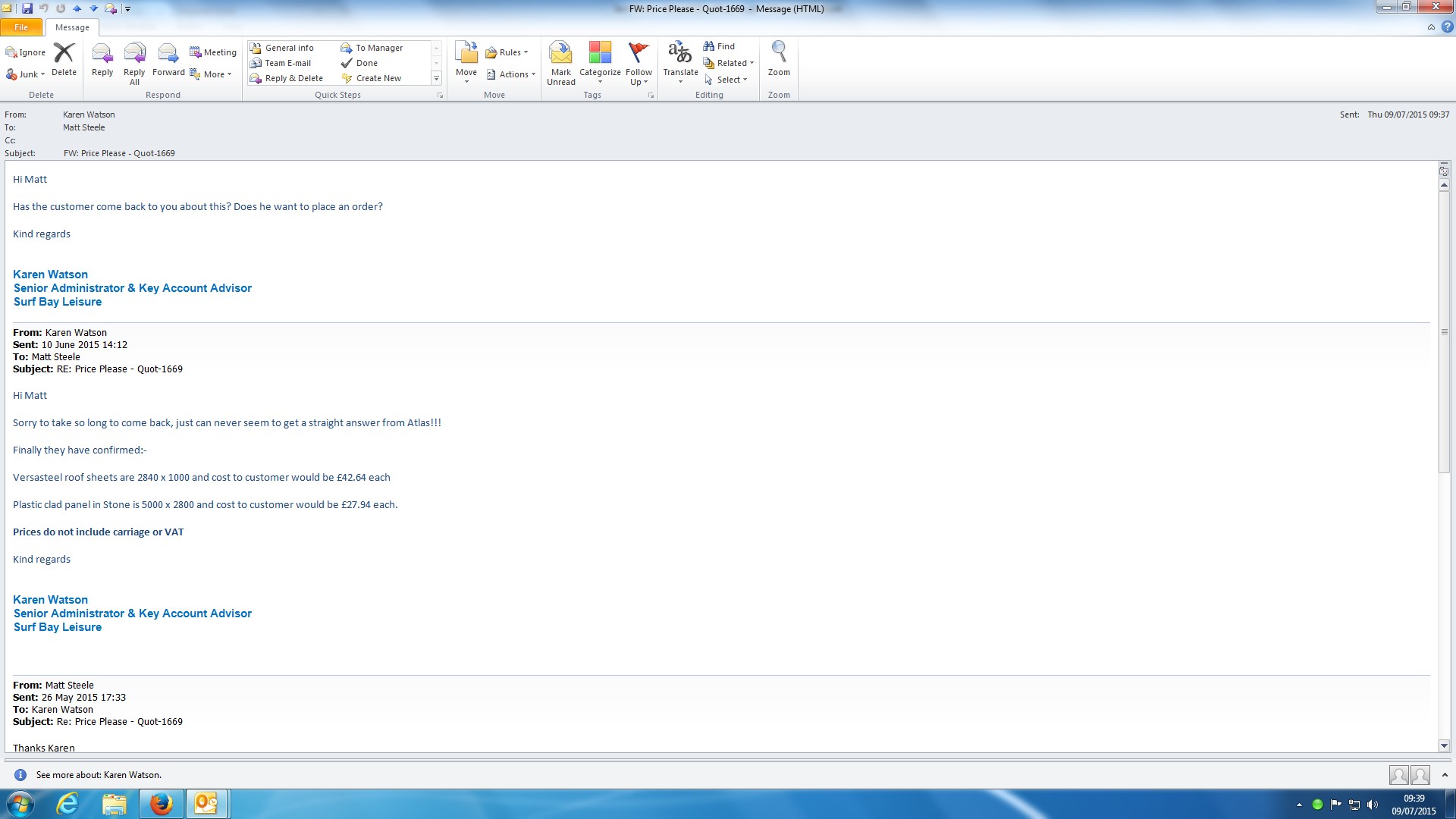Mark the message as Unread
Image resolution: width=1456 pixels, height=819 pixels.
point(561,55)
